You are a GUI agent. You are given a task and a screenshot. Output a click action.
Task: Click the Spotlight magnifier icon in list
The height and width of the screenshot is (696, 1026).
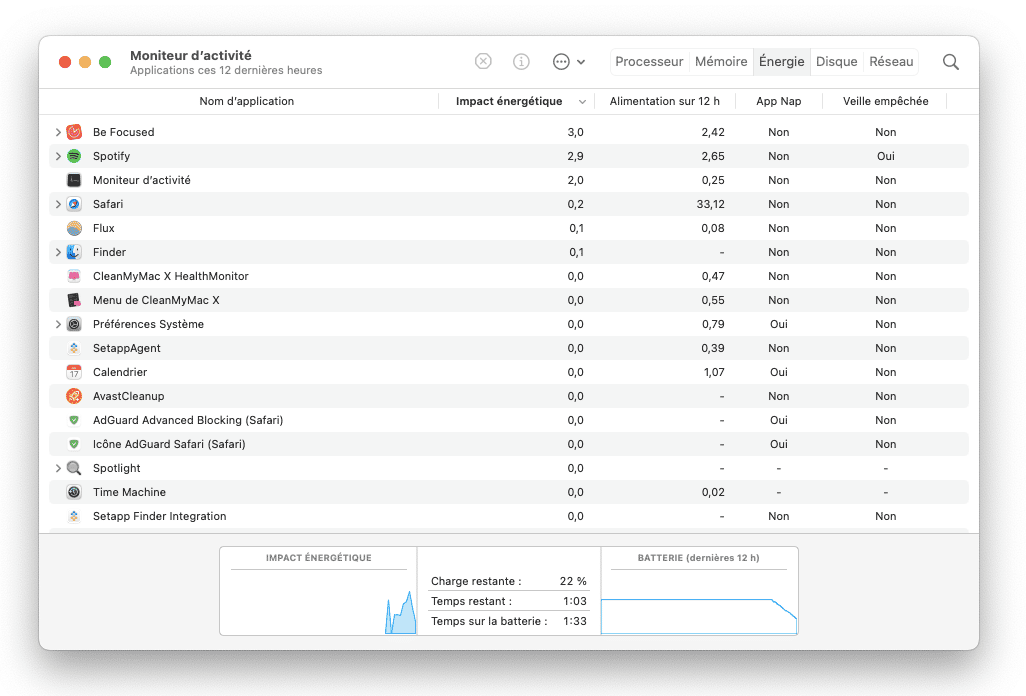coord(74,468)
